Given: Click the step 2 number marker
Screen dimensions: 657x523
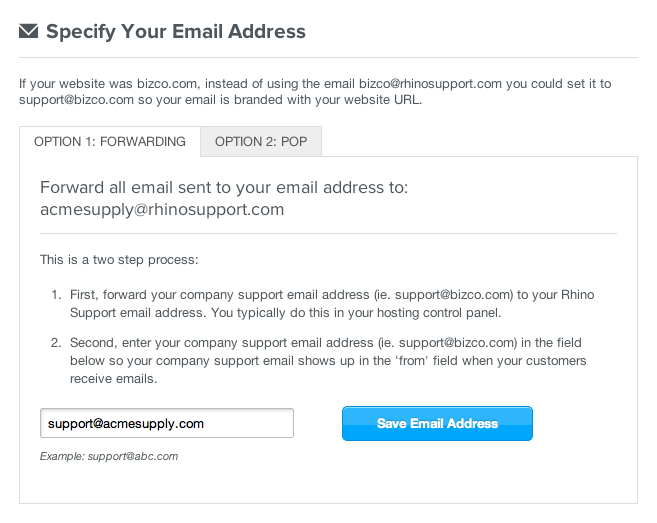Looking at the screenshot, I should click(x=57, y=343).
